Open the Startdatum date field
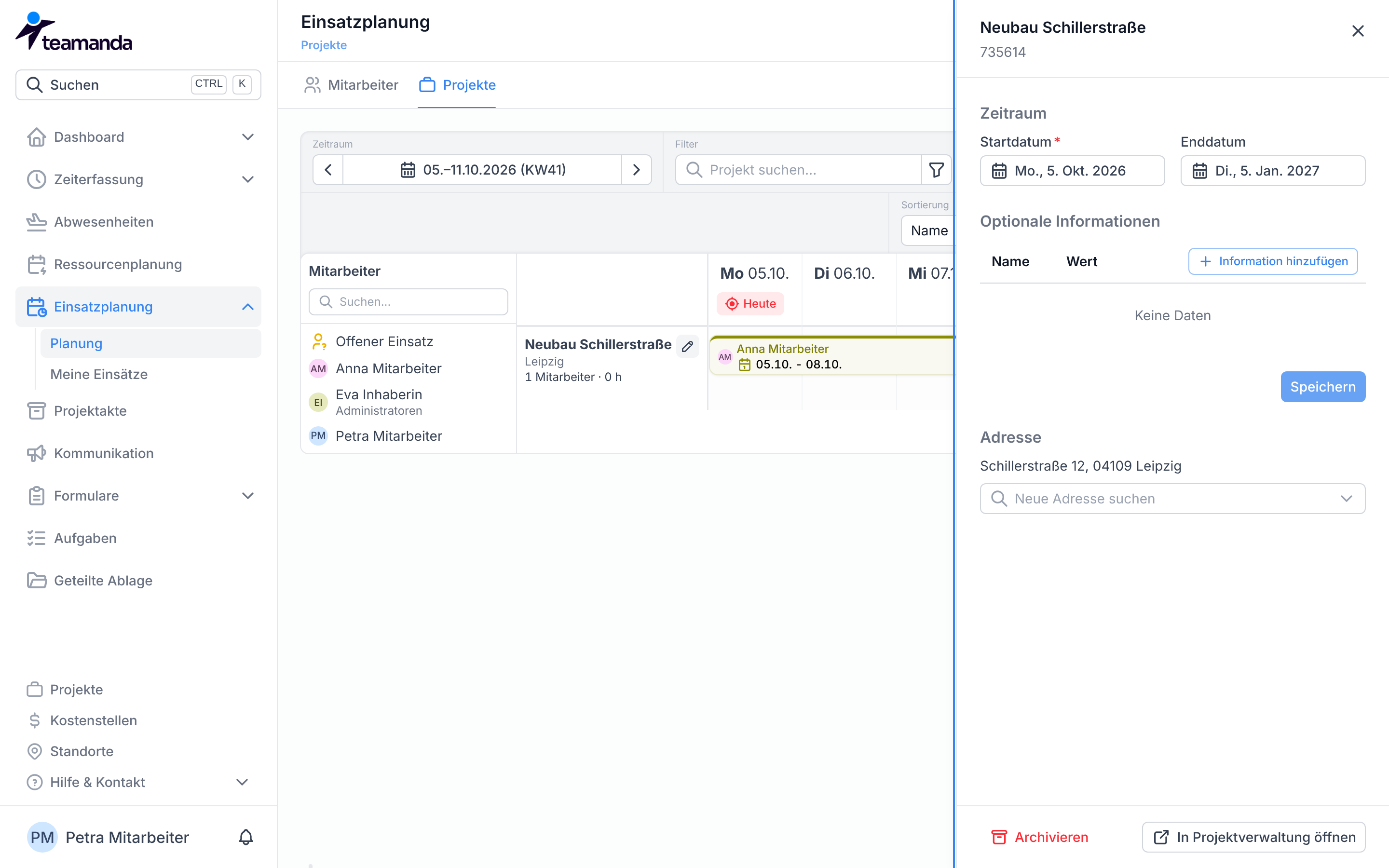 coord(1072,171)
